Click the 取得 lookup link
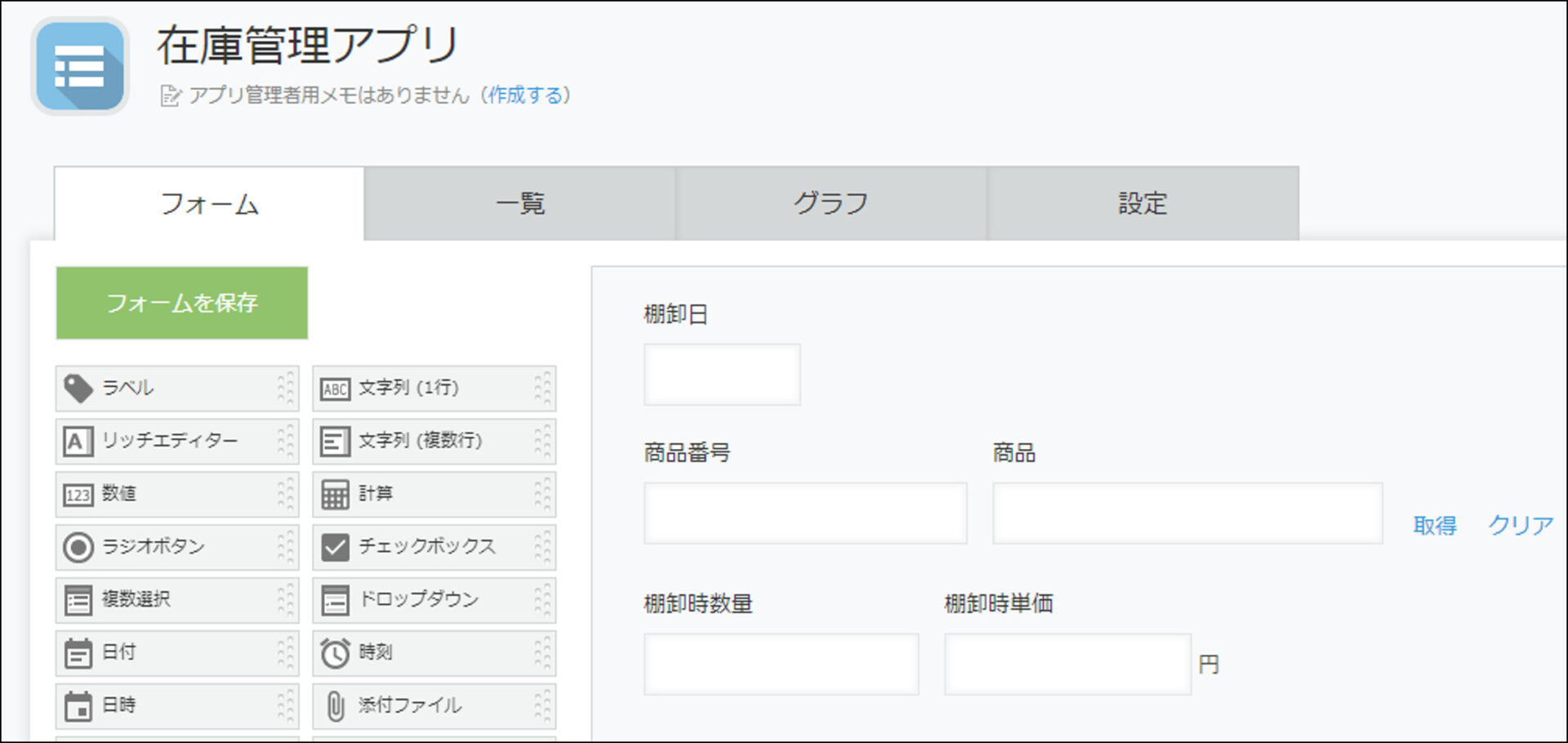This screenshot has height=743, width=1568. pos(1435,526)
